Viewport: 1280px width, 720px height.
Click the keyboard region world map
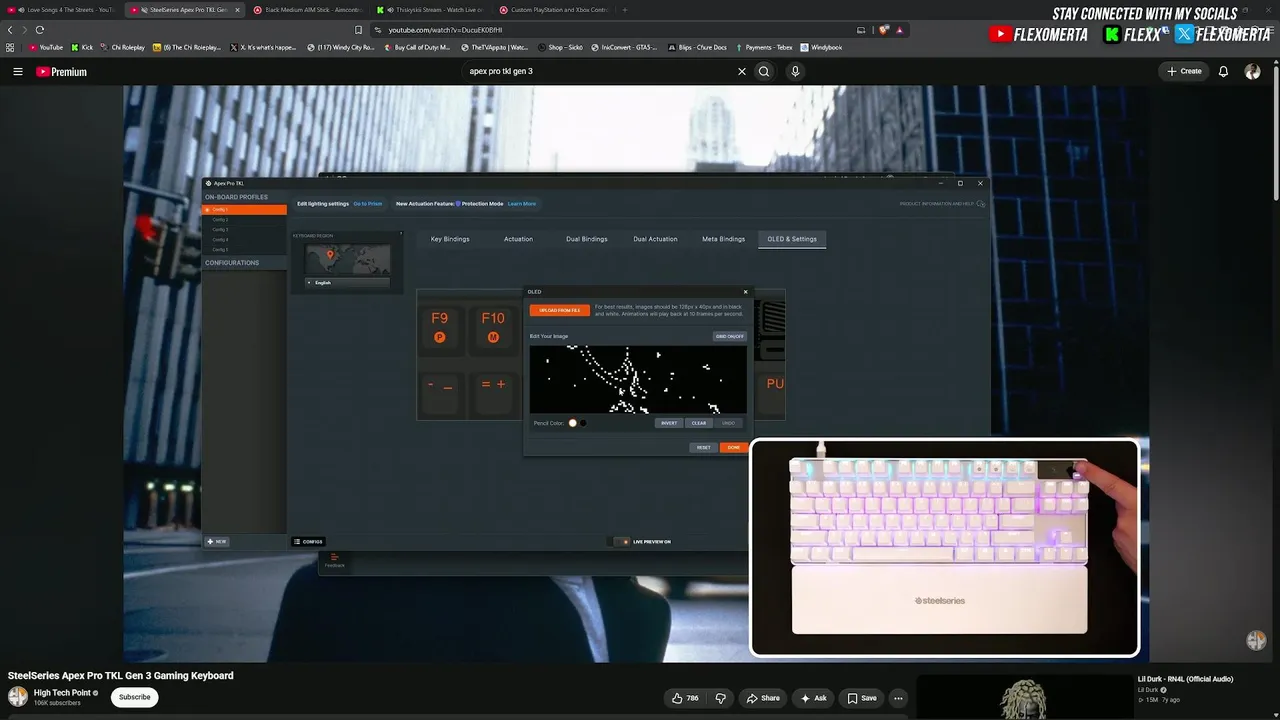coord(347,258)
